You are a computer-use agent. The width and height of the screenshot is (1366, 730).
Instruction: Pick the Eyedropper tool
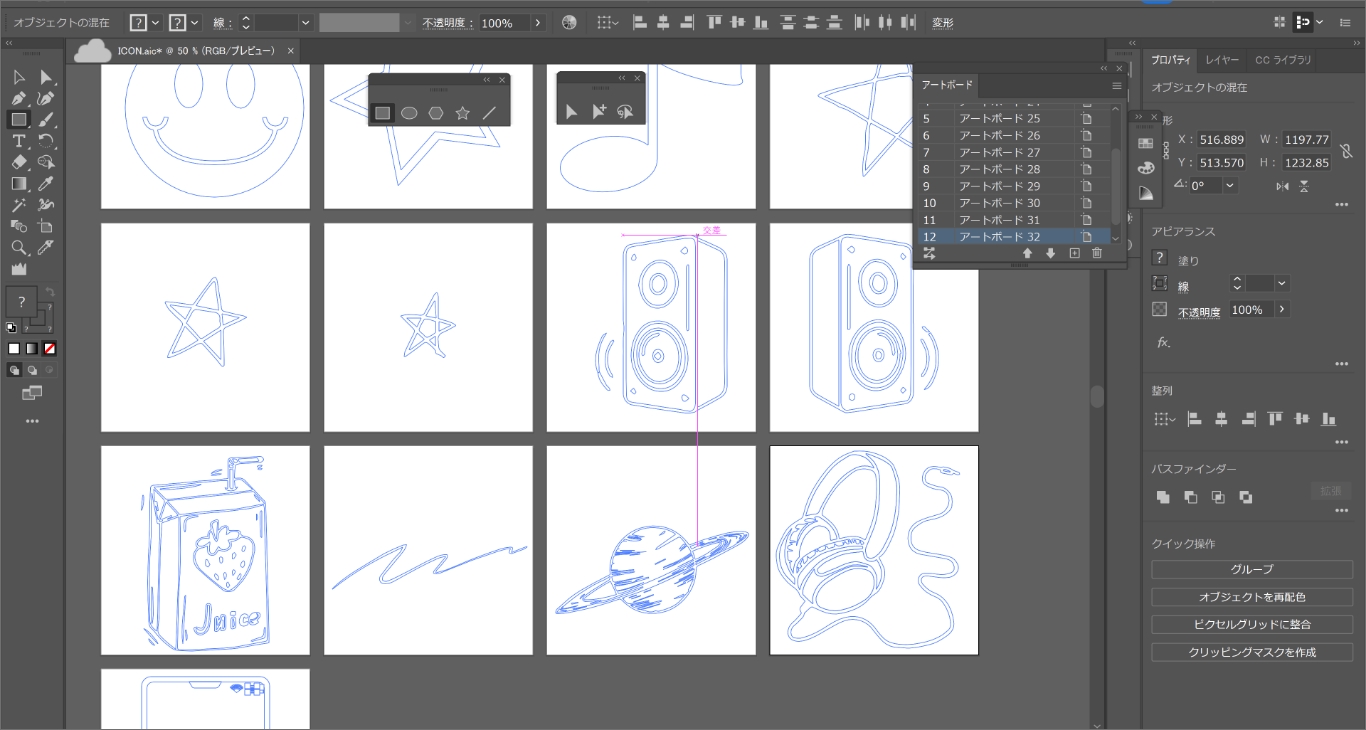point(45,183)
